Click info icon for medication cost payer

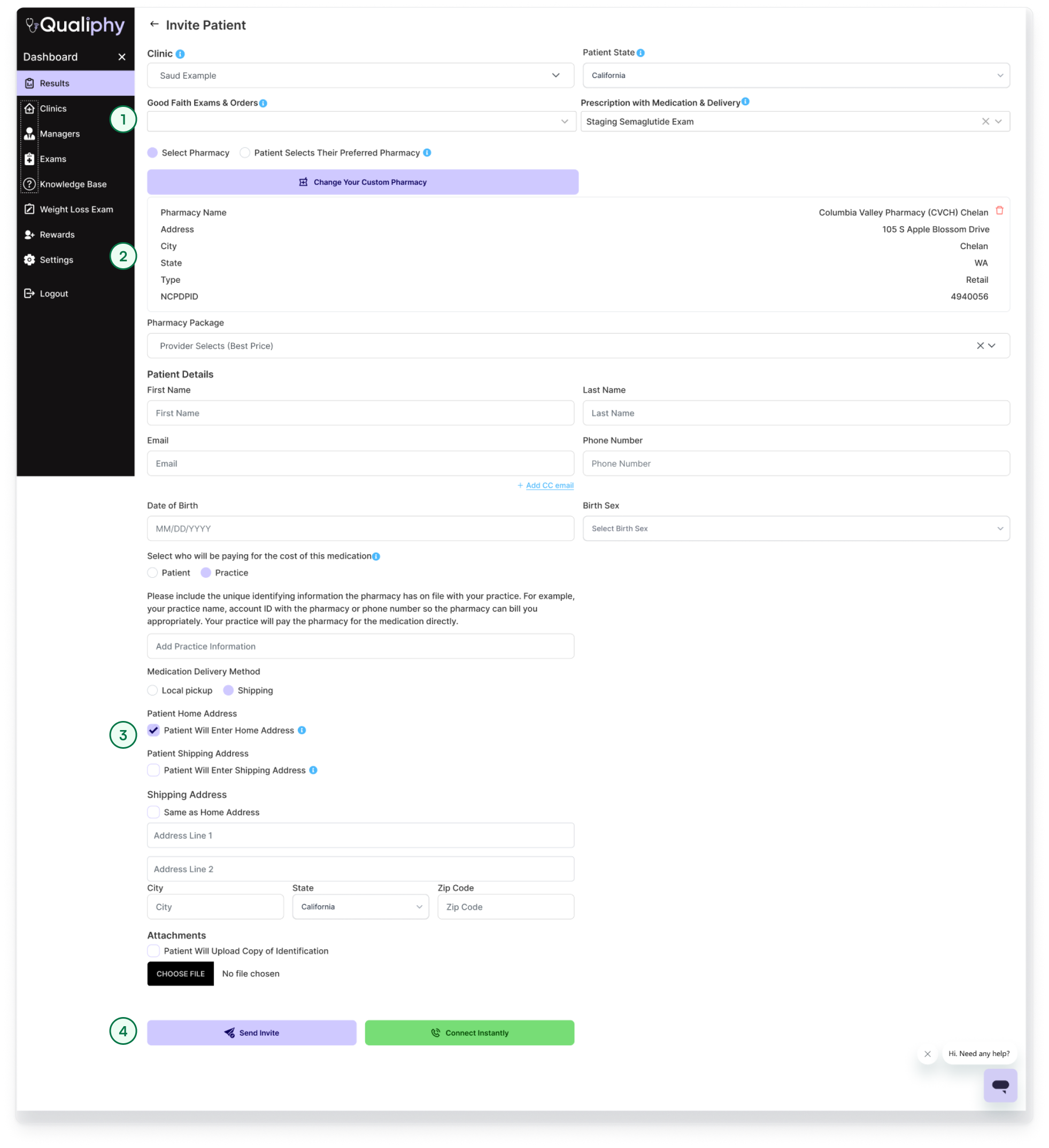(376, 557)
